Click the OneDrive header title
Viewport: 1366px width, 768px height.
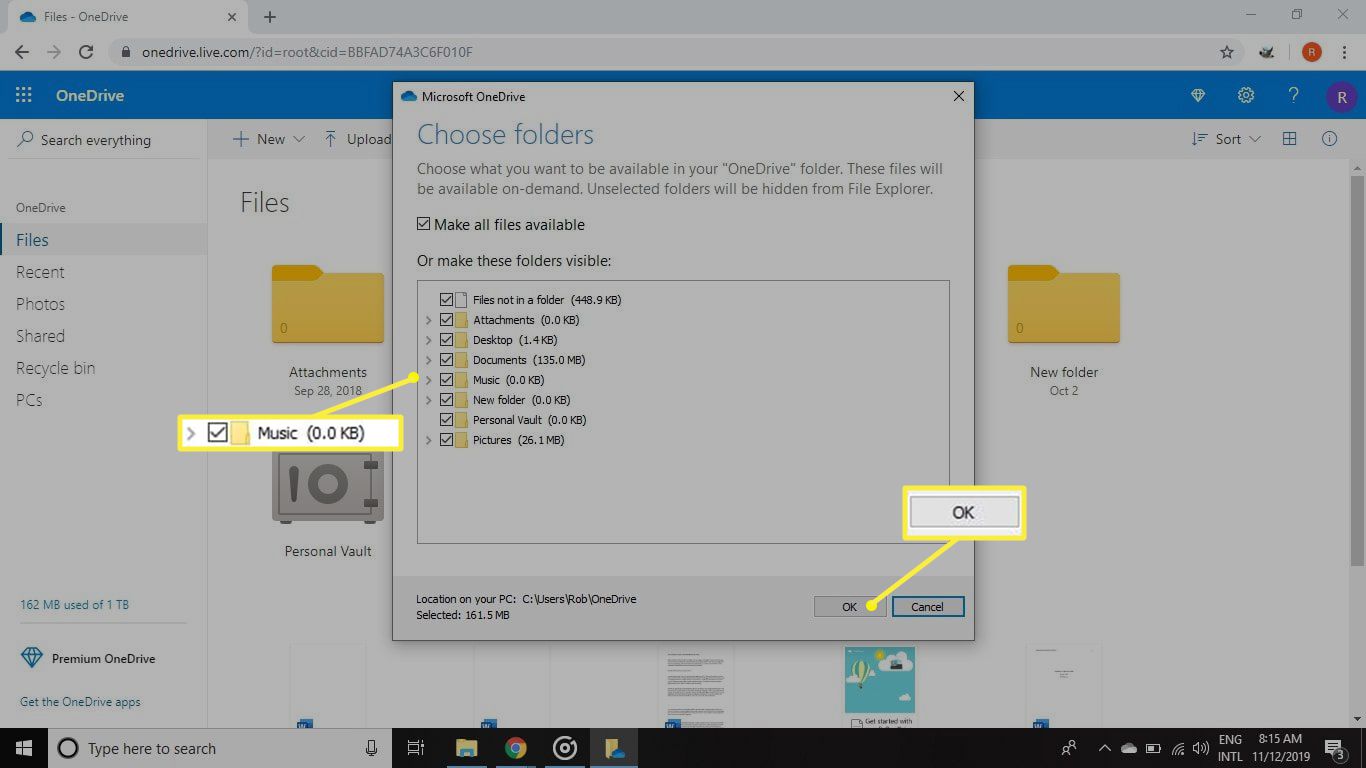tap(90, 96)
